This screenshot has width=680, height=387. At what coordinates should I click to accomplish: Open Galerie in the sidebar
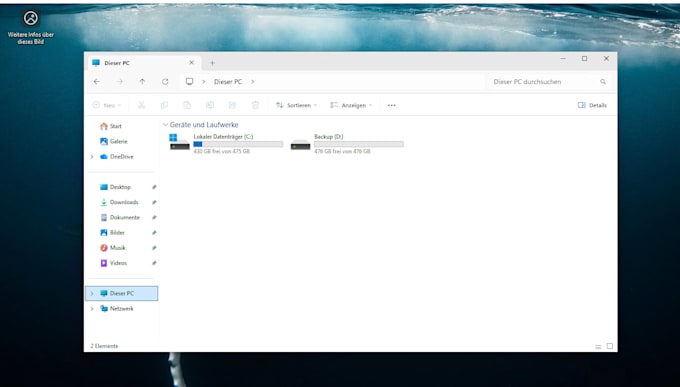(x=114, y=141)
